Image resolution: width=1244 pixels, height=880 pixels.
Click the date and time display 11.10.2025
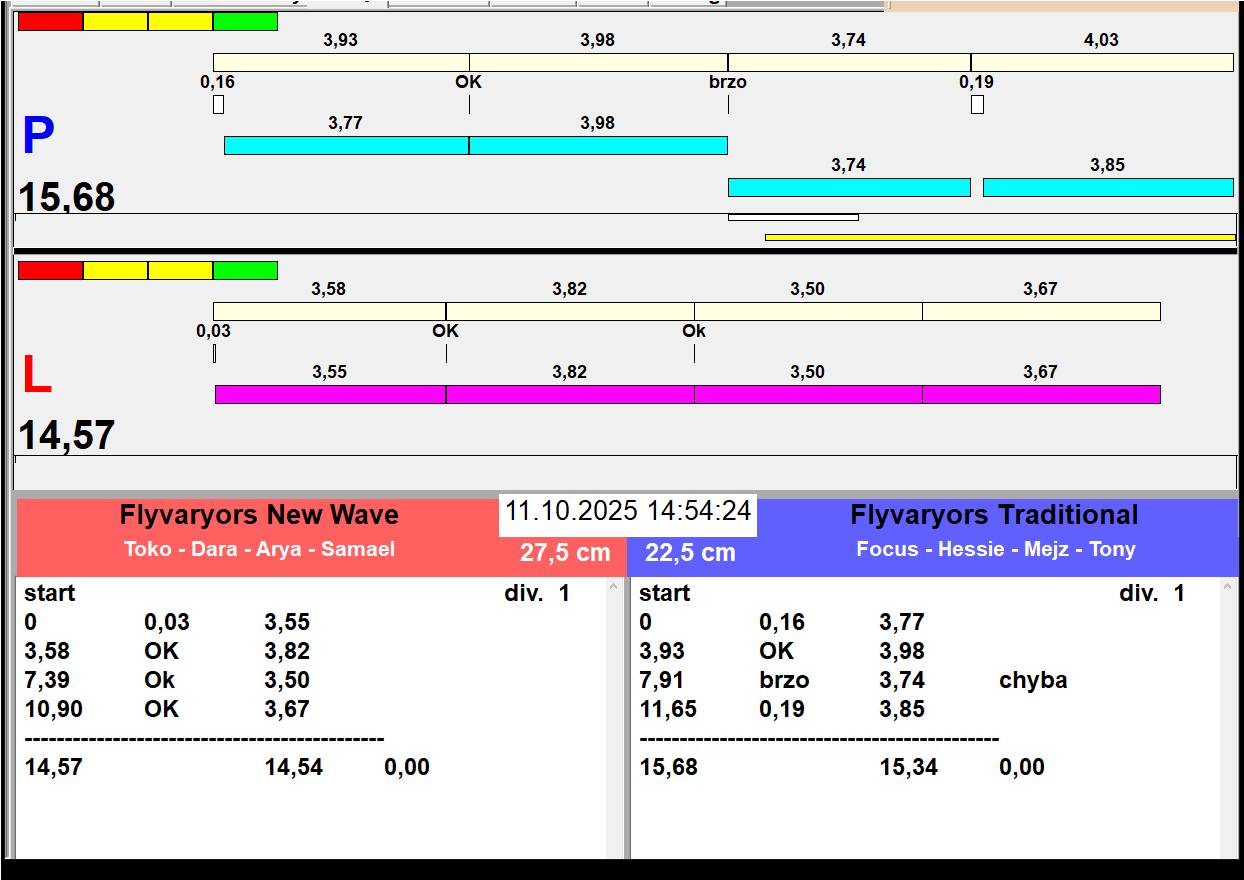point(628,511)
